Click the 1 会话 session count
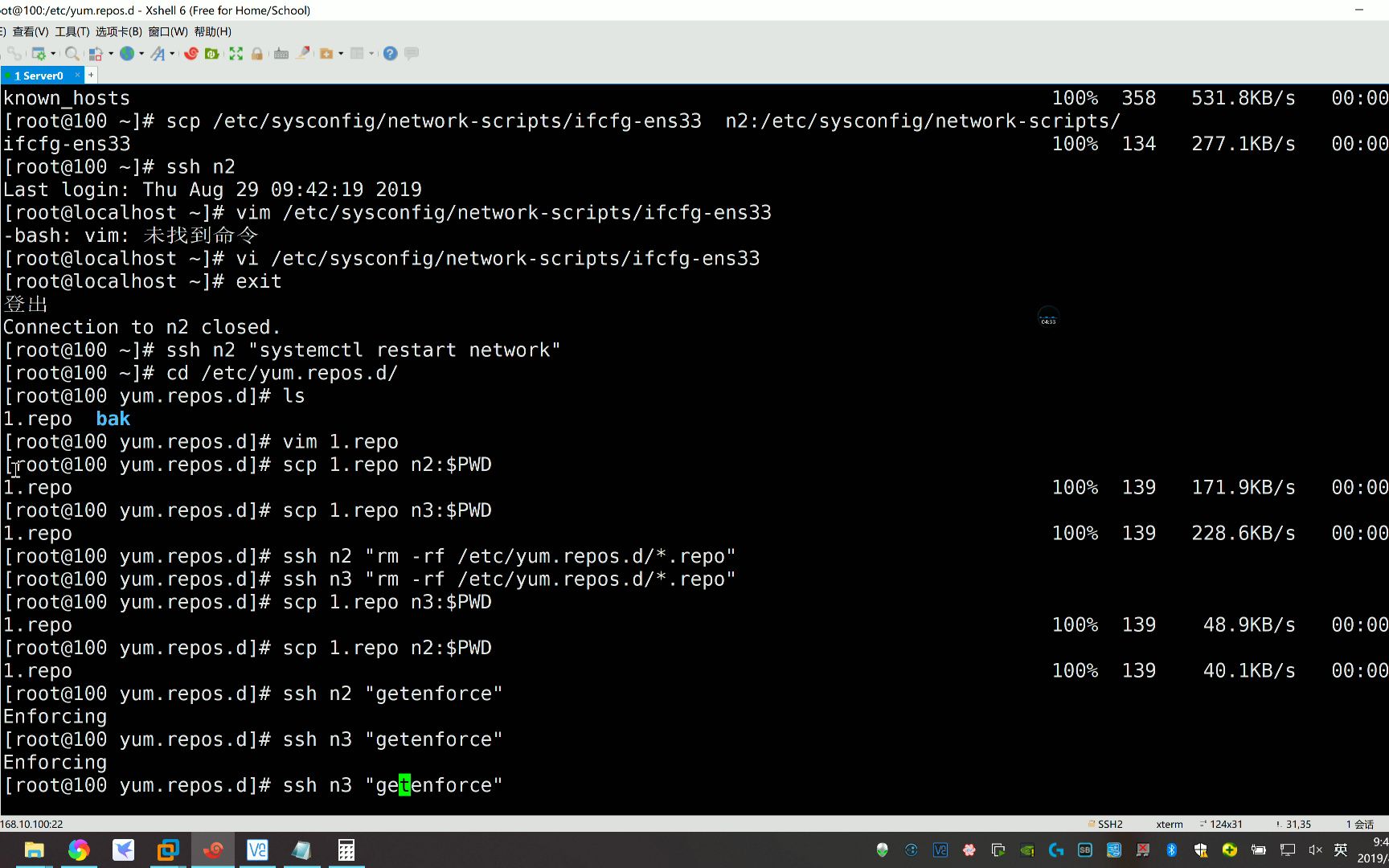Screen dimensions: 1389x868 (x=1360, y=824)
